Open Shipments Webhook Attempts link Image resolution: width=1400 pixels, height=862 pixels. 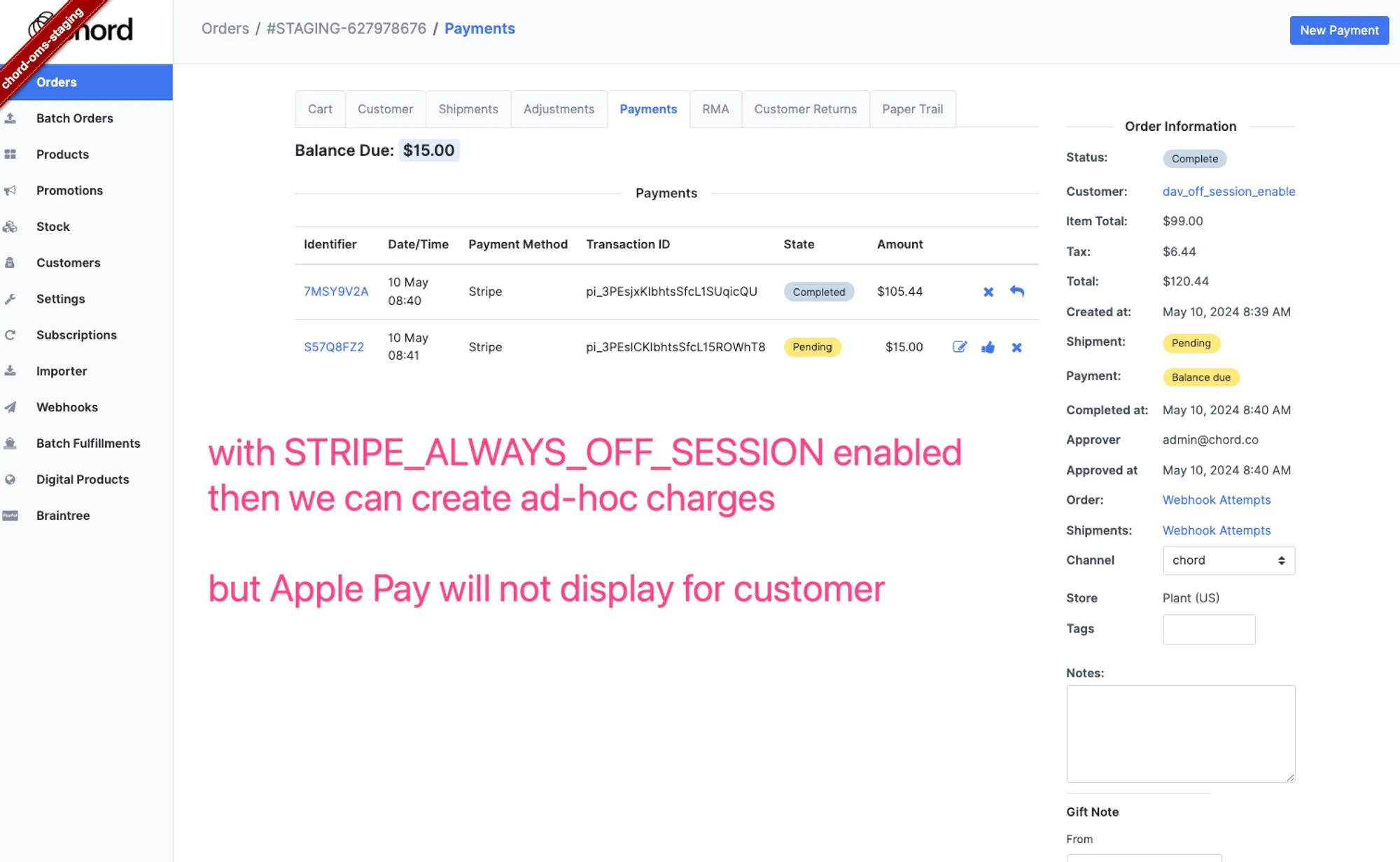click(x=1216, y=530)
